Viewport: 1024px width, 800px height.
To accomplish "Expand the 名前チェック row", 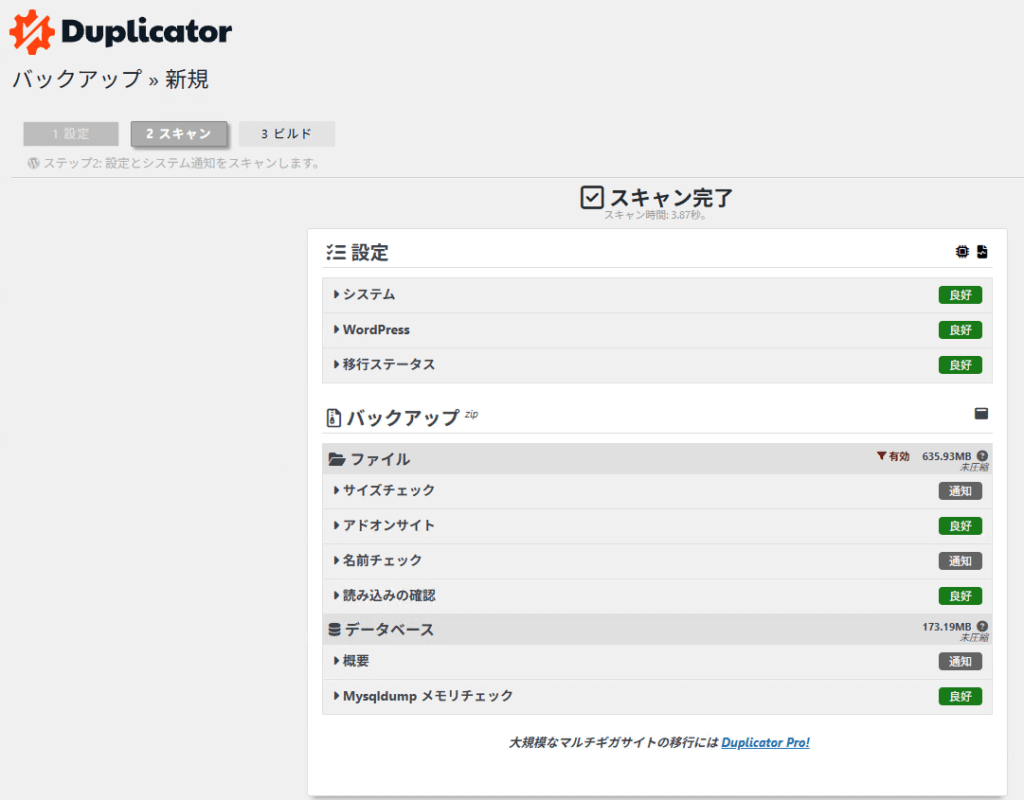I will coord(382,561).
